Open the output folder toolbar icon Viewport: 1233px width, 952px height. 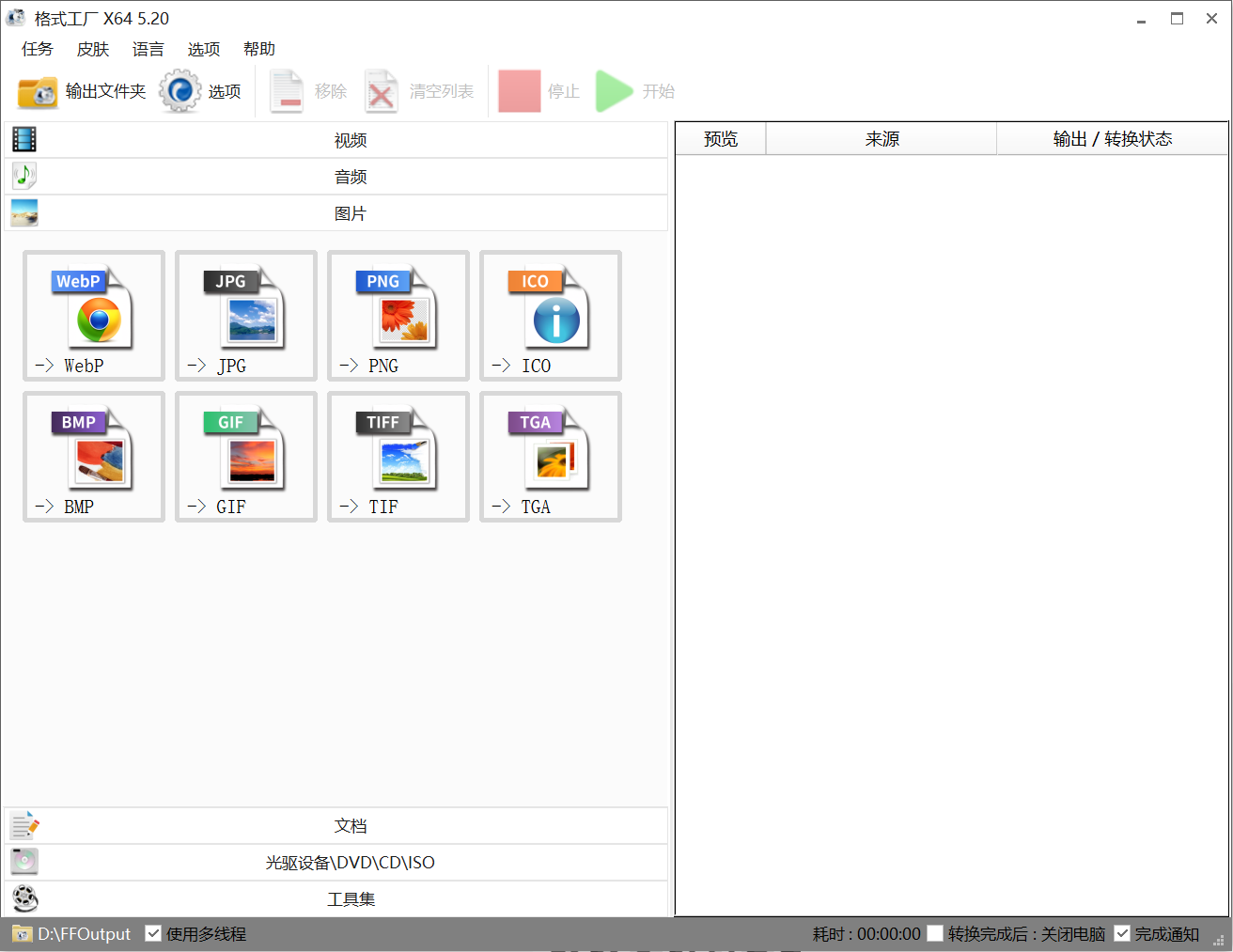click(x=38, y=91)
